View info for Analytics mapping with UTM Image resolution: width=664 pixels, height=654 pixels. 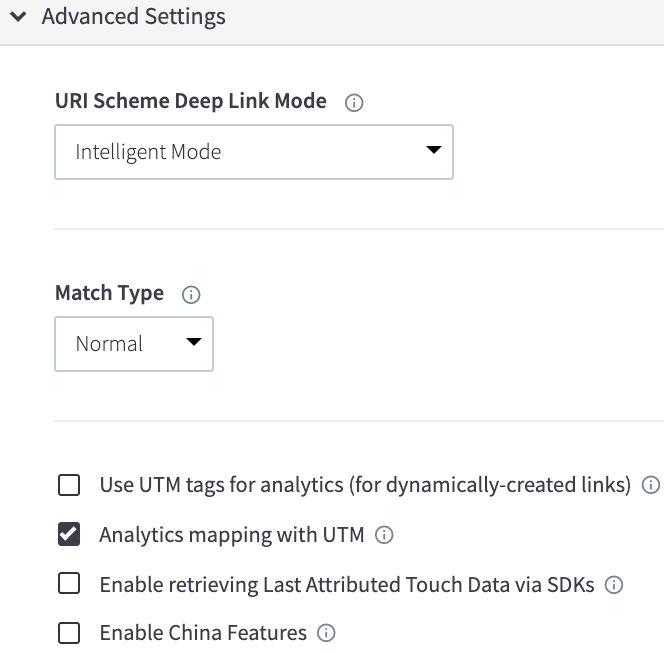click(x=384, y=535)
